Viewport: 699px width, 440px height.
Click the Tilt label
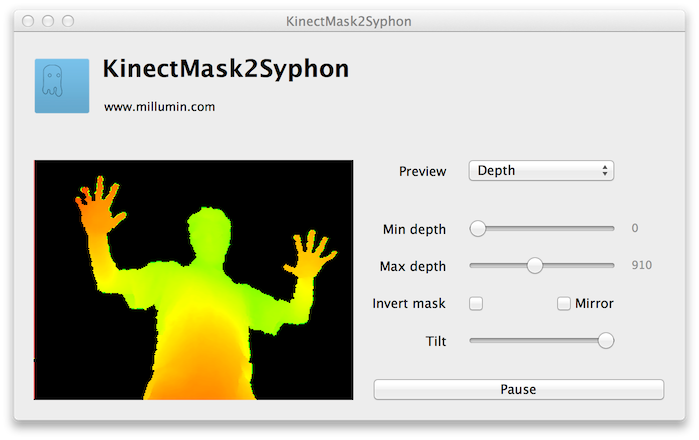436,341
